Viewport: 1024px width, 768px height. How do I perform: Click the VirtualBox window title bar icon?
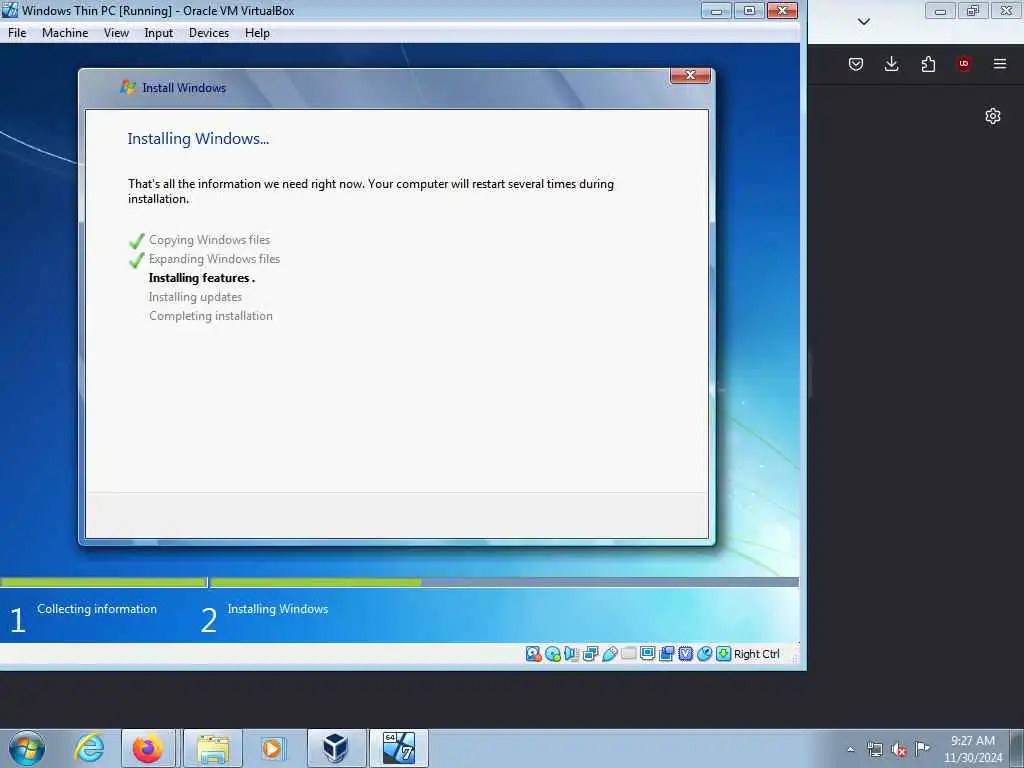[10, 10]
